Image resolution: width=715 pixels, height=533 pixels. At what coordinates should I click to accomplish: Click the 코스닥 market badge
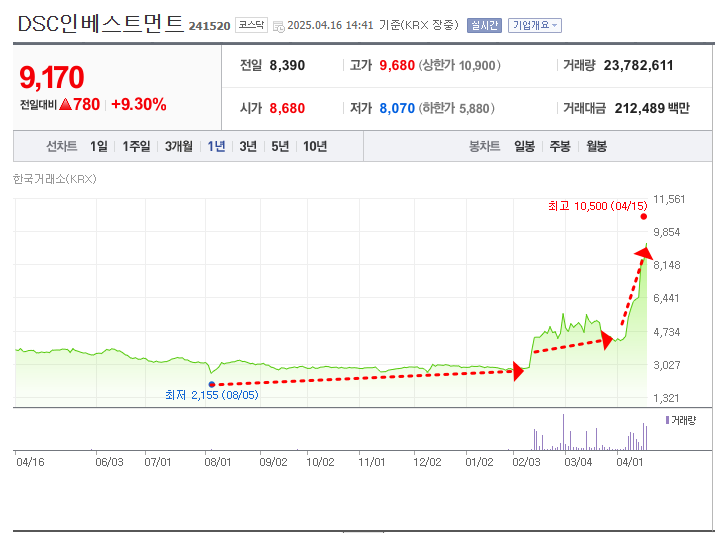coord(251,25)
